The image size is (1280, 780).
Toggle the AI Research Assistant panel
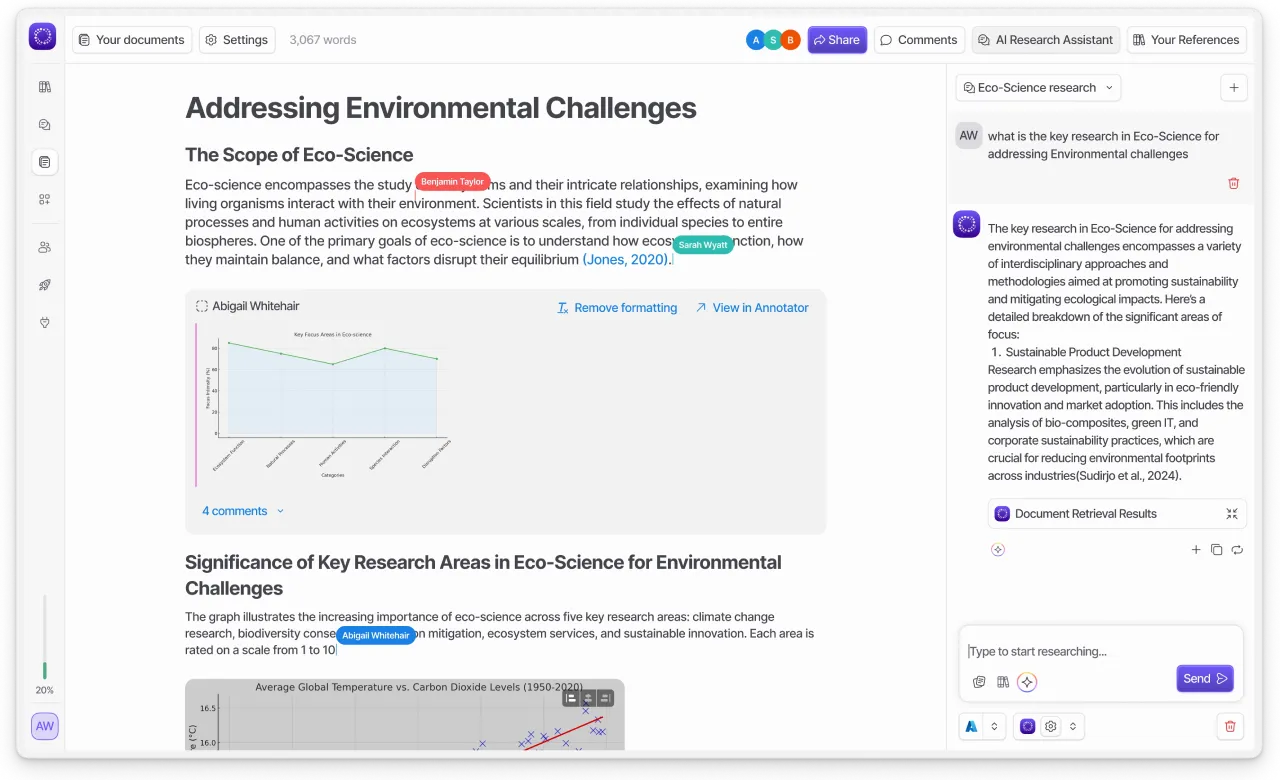coord(1045,40)
